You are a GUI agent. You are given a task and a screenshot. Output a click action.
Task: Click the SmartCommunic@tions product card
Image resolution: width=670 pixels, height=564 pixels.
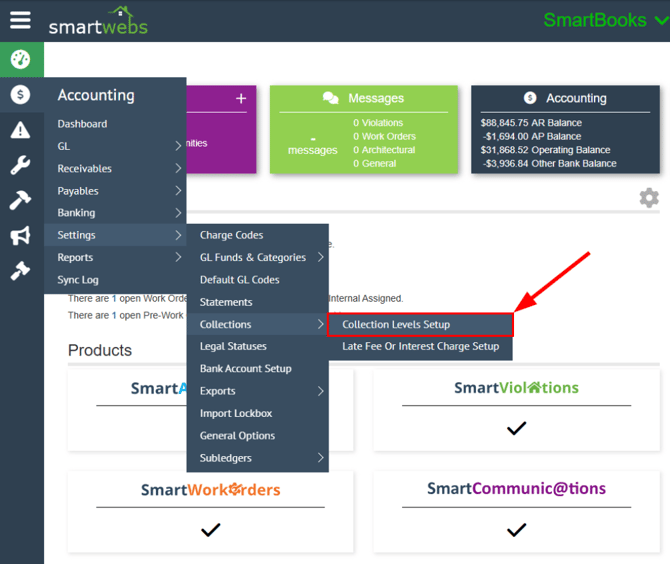516,511
